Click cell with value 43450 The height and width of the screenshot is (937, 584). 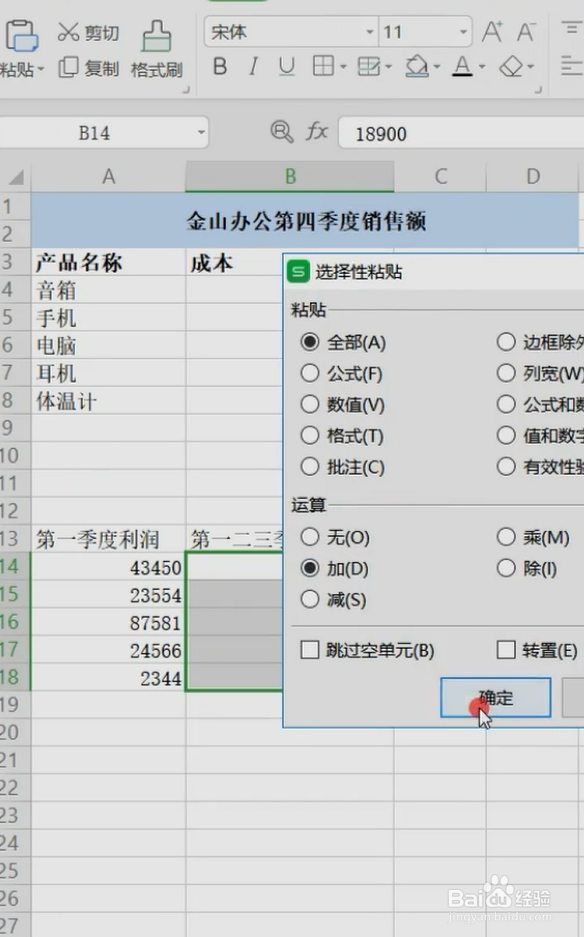tap(108, 567)
